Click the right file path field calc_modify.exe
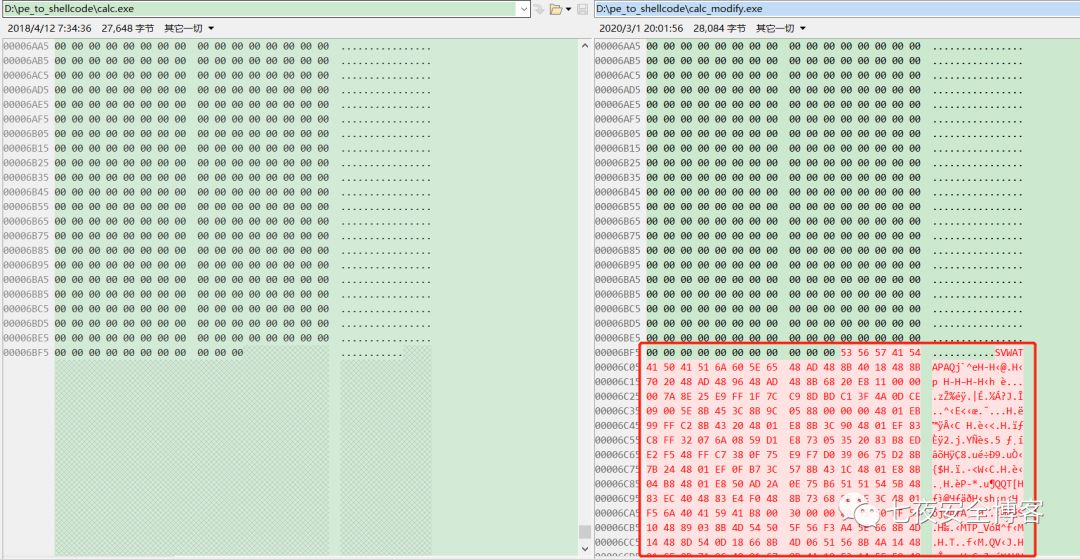The width and height of the screenshot is (1080, 559). [836, 9]
